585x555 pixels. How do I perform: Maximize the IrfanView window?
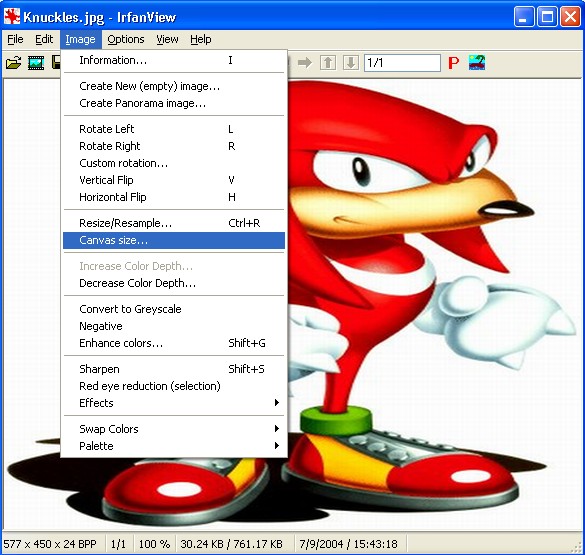click(x=547, y=16)
